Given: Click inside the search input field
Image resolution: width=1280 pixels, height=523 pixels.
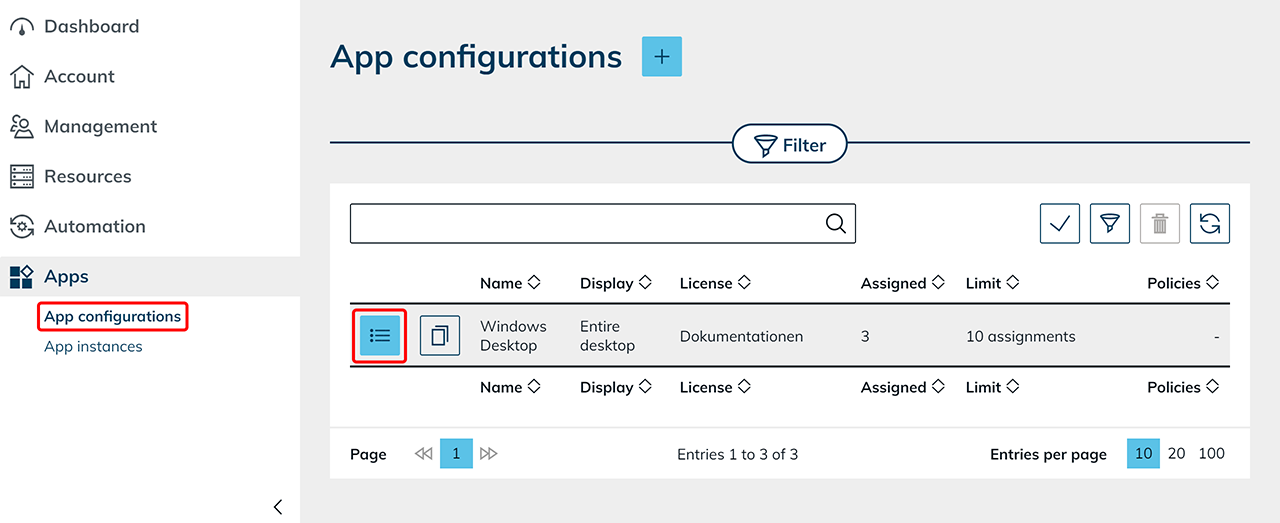Looking at the screenshot, I should tap(585, 224).
